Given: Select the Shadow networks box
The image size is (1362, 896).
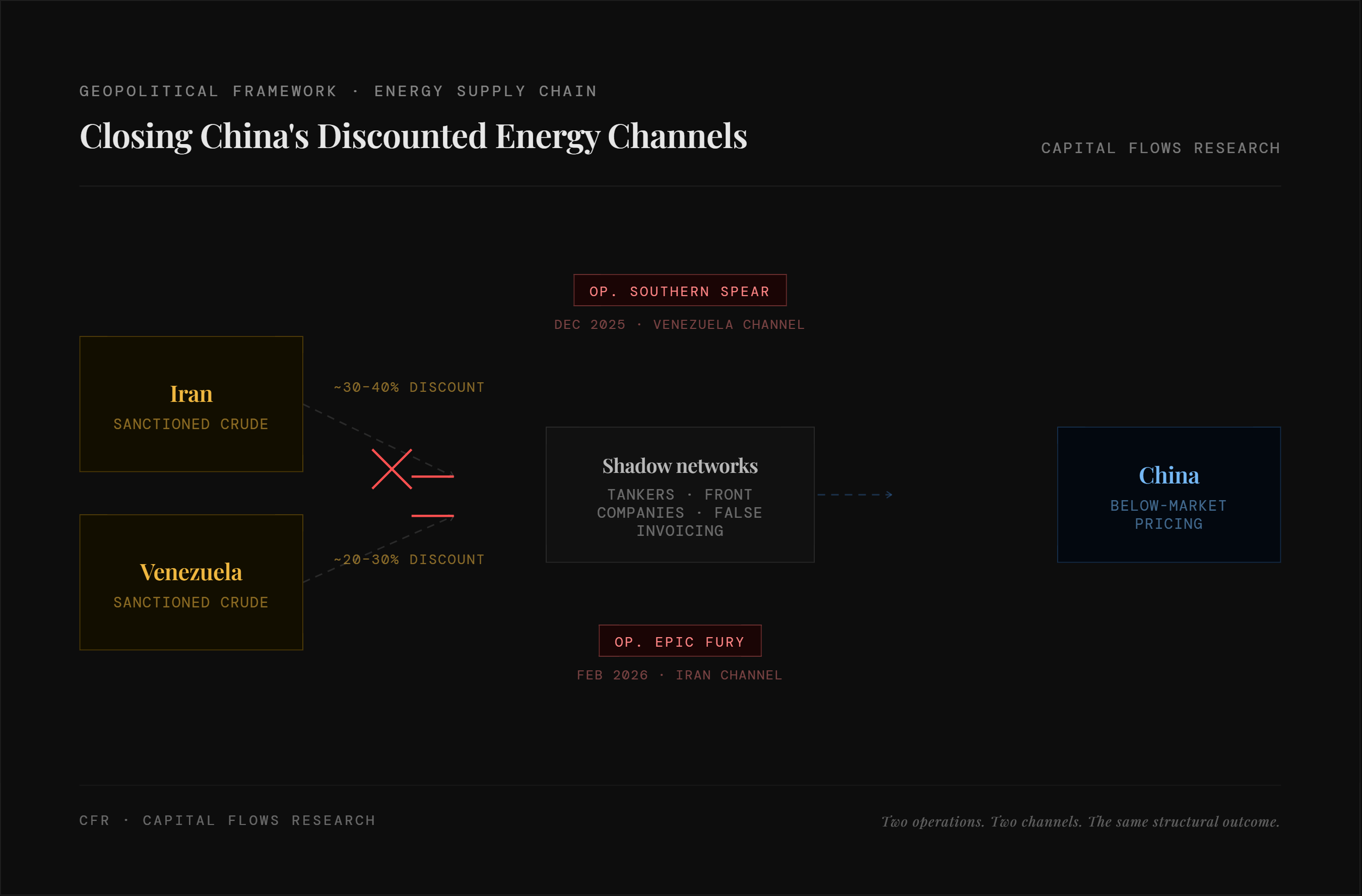Looking at the screenshot, I should 680,495.
